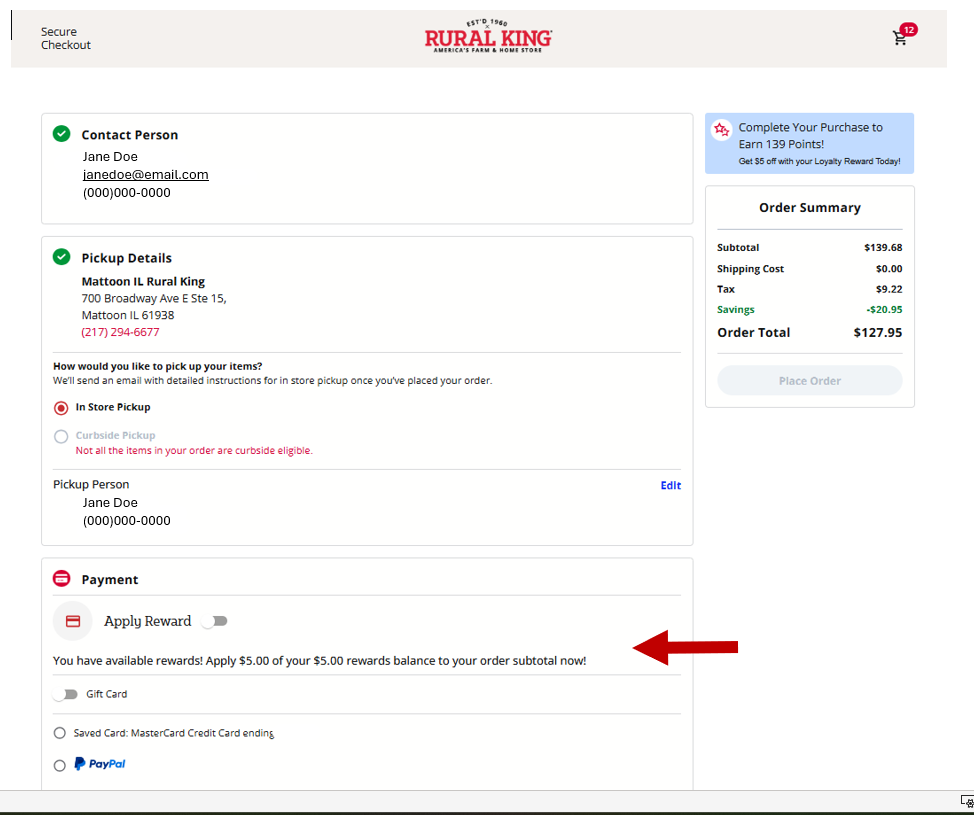The height and width of the screenshot is (815, 974).
Task: Click the green checkmark beside Pickup Details
Action: click(x=61, y=257)
